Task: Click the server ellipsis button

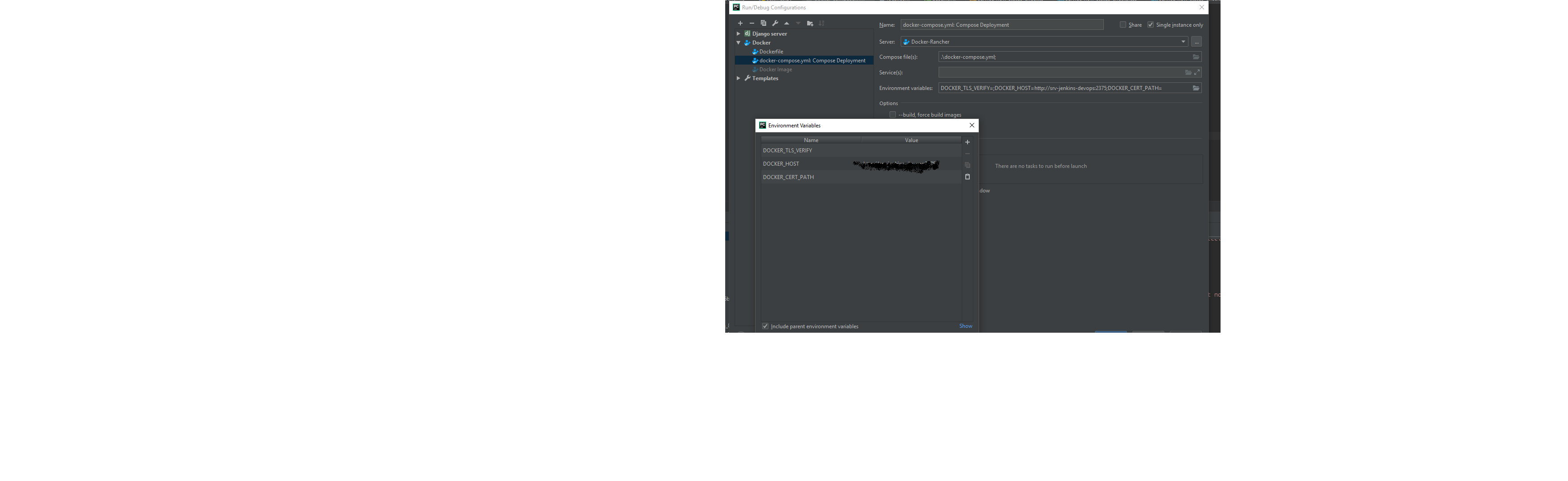Action: [x=1196, y=42]
